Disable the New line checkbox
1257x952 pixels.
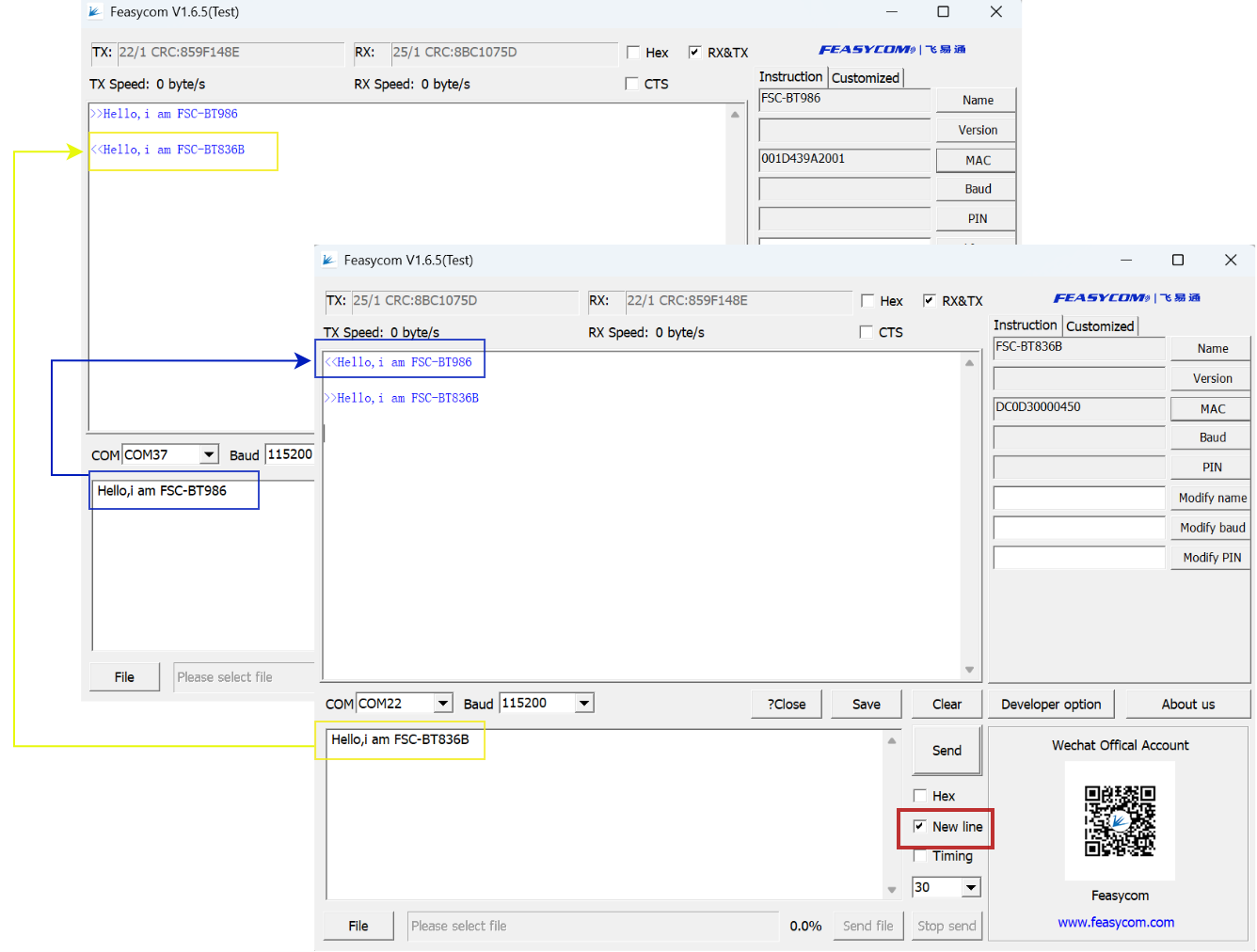tap(920, 826)
